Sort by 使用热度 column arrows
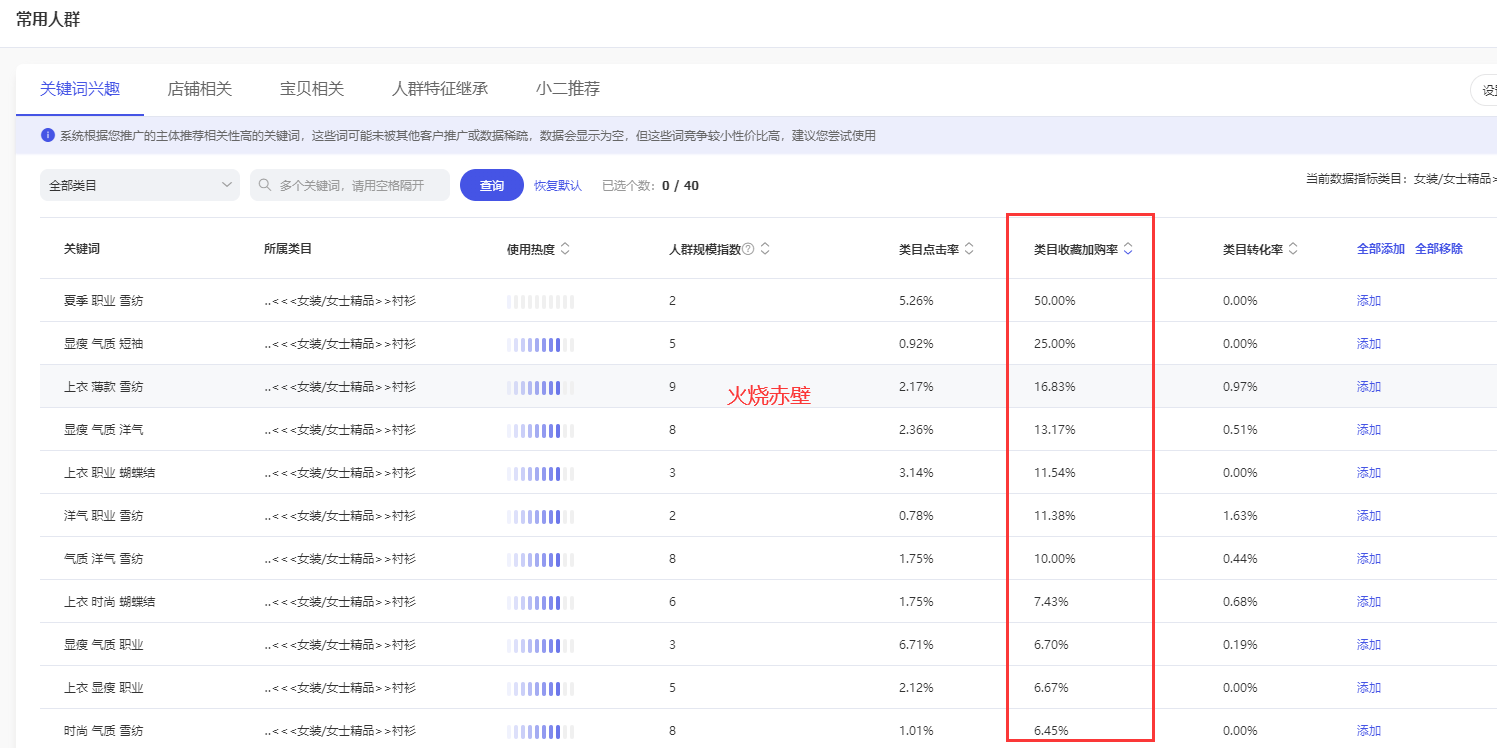The height and width of the screenshot is (748, 1497). point(565,249)
